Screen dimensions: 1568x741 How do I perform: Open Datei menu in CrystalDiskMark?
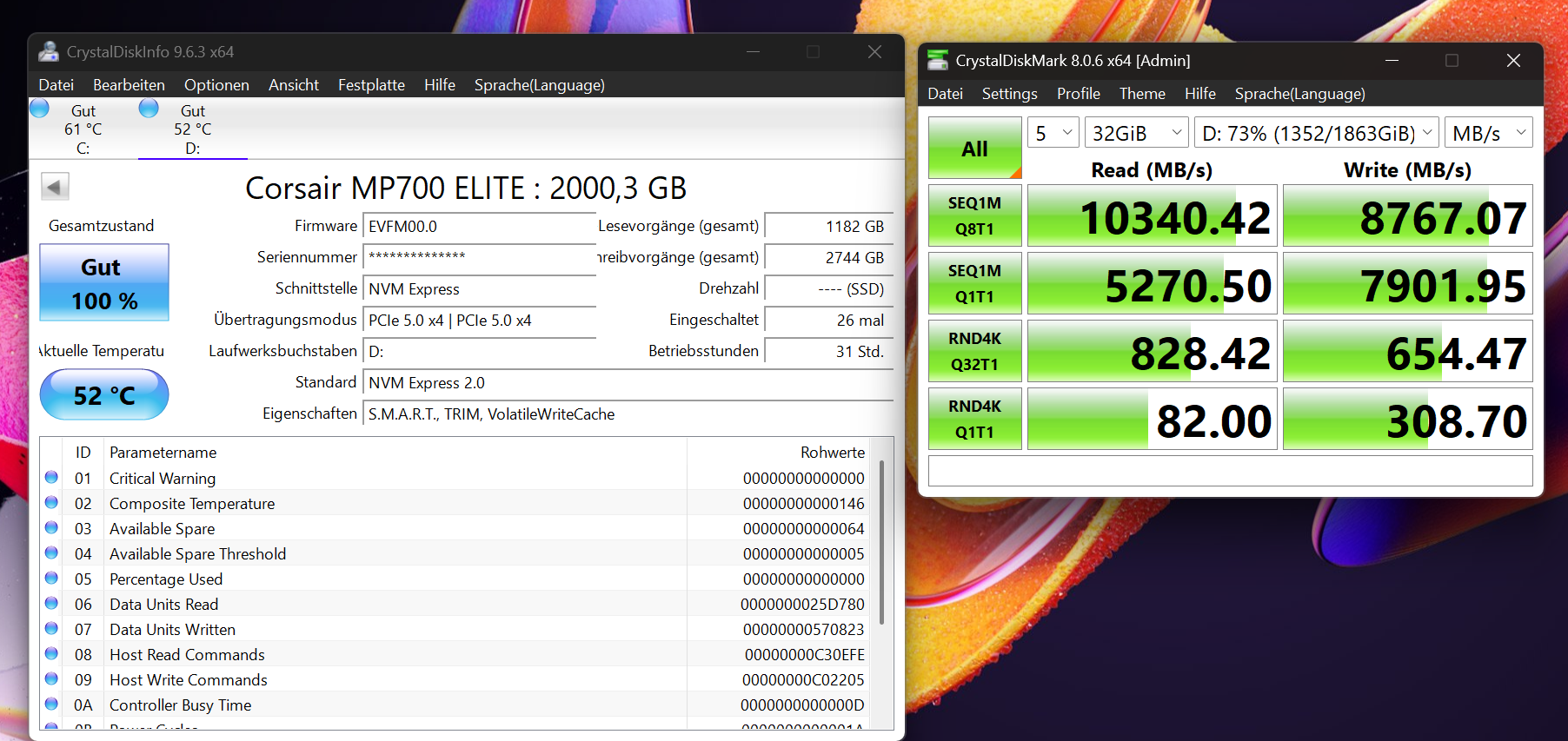pyautogui.click(x=945, y=94)
